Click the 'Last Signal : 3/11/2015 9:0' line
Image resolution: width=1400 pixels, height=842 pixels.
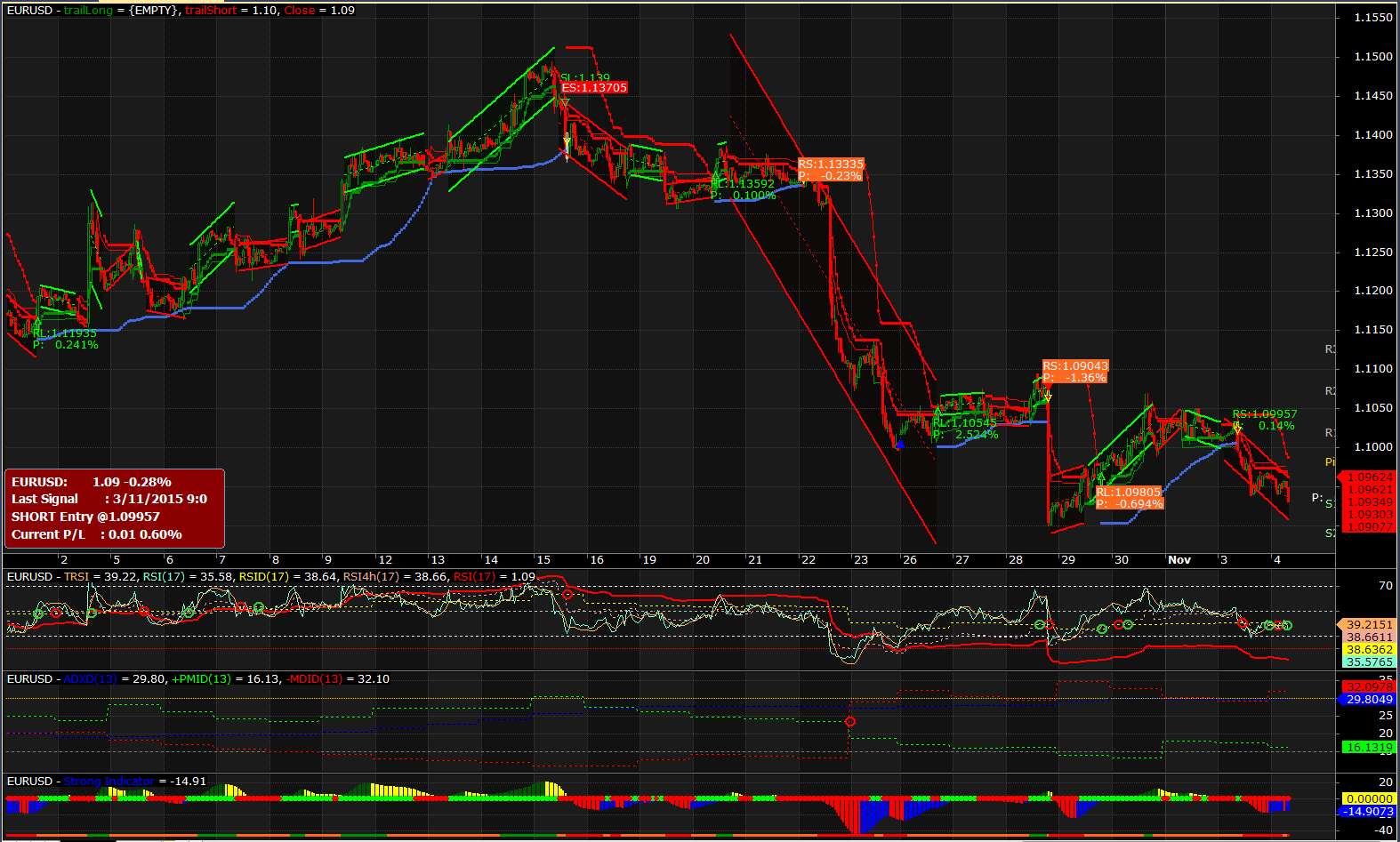pyautogui.click(x=109, y=499)
